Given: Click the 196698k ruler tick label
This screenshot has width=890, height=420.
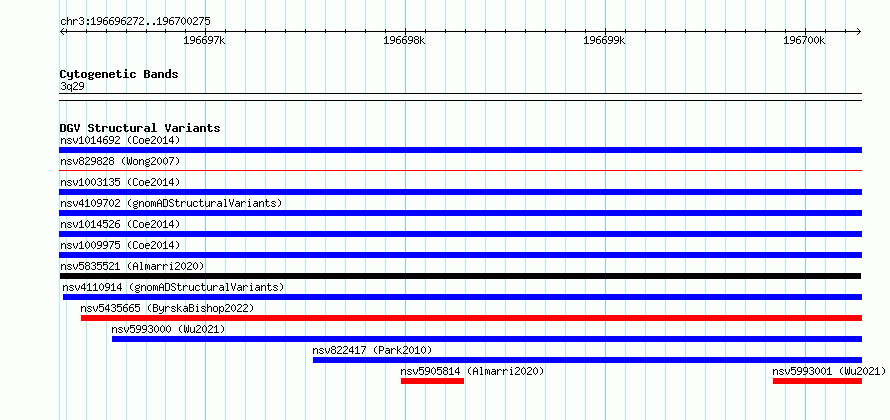Looking at the screenshot, I should point(404,41).
